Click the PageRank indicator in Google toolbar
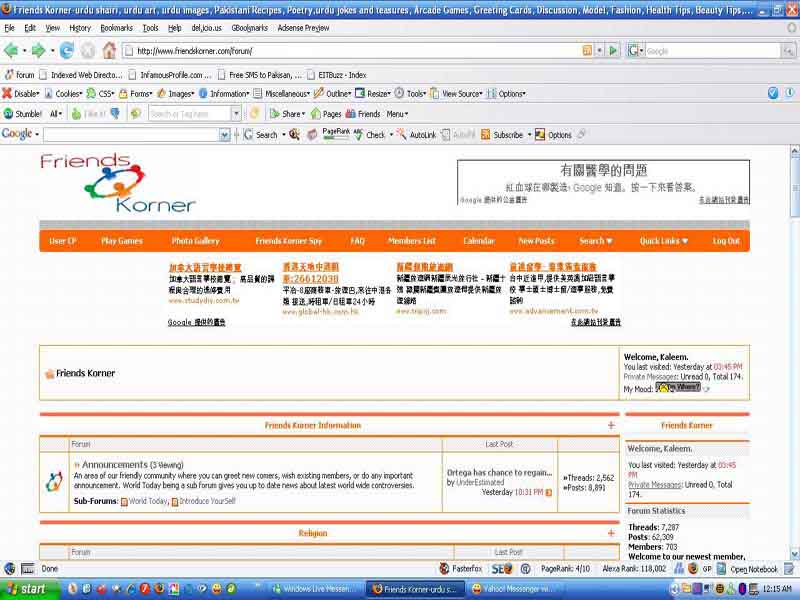Viewport: 800px width, 600px height. click(336, 134)
